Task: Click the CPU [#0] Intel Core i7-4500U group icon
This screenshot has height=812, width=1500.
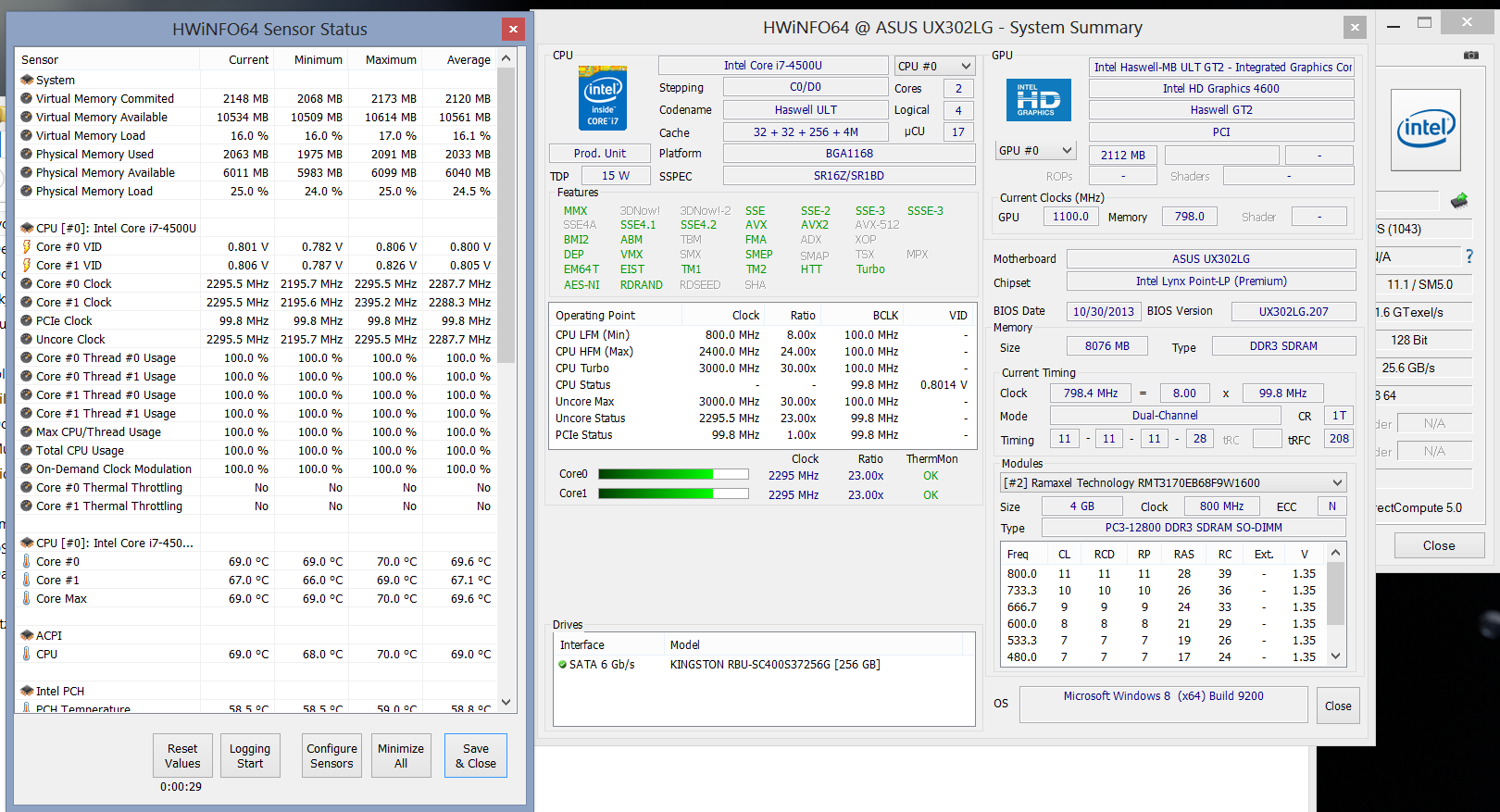Action: [27, 228]
